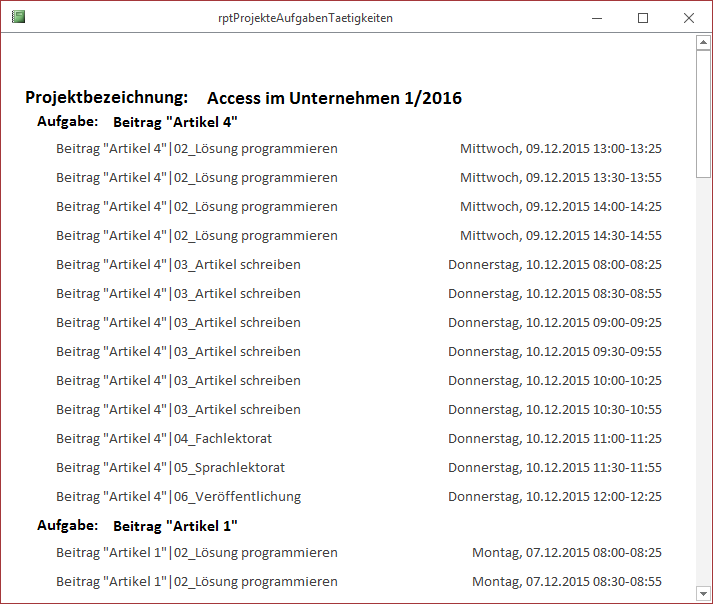
Task: Click date 'Mittwoch, 09.12.2015 13:30-13:55'
Action: point(561,178)
